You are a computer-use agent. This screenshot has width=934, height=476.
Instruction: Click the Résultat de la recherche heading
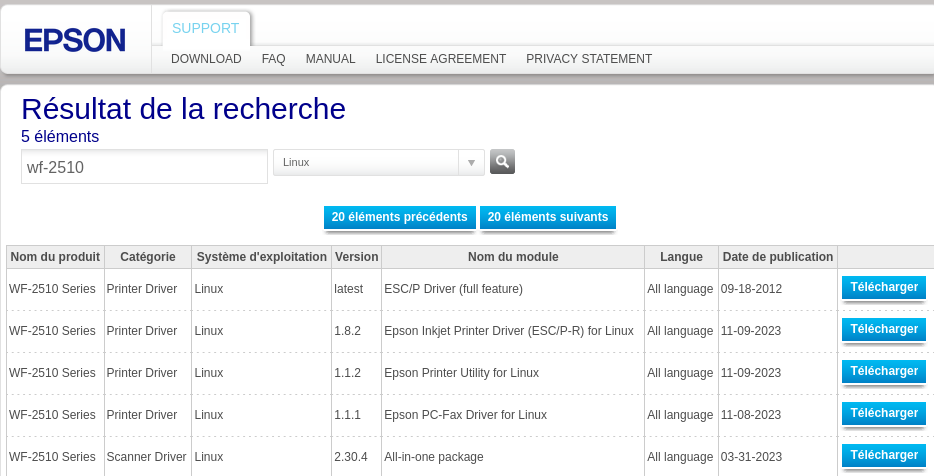(x=183, y=108)
